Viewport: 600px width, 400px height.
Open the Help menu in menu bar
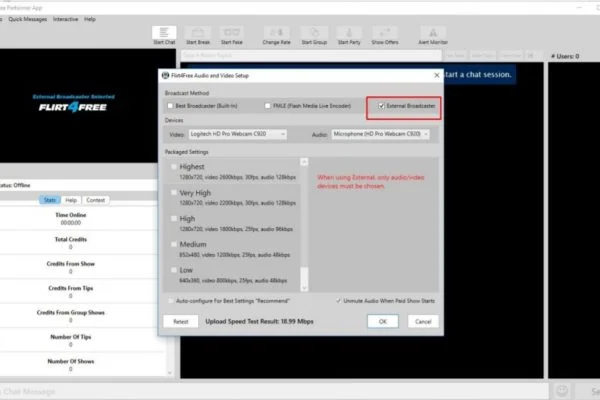point(90,19)
